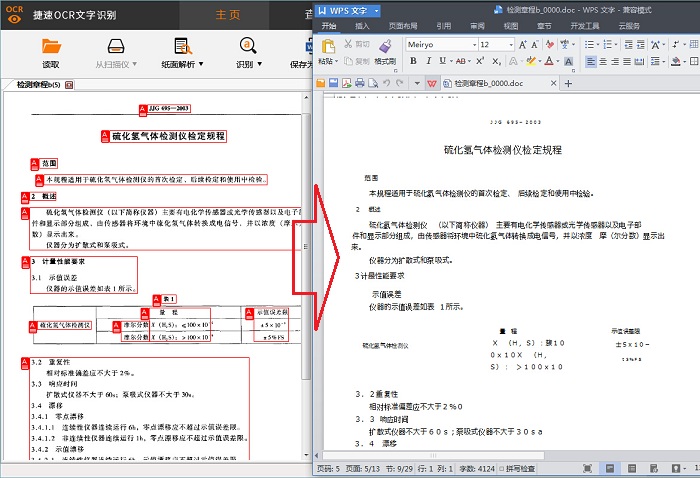Screen dimensions: 700x478
Task: Toggle Underline formatting
Action: [442, 61]
